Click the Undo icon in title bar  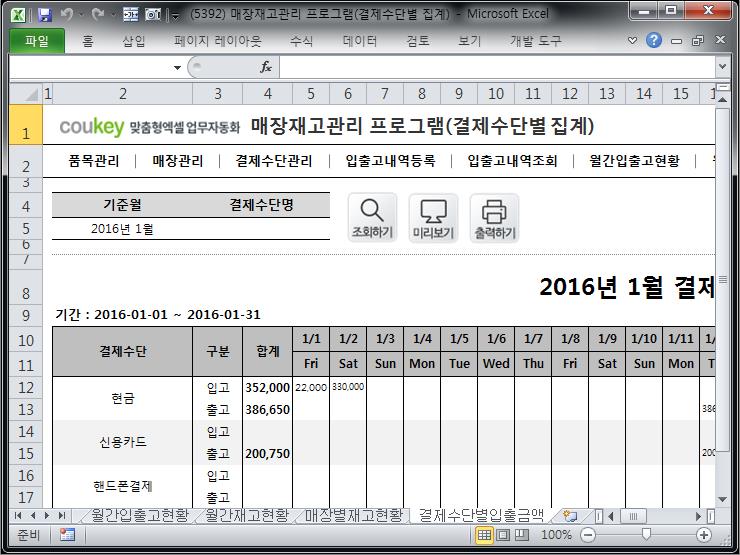[67, 15]
